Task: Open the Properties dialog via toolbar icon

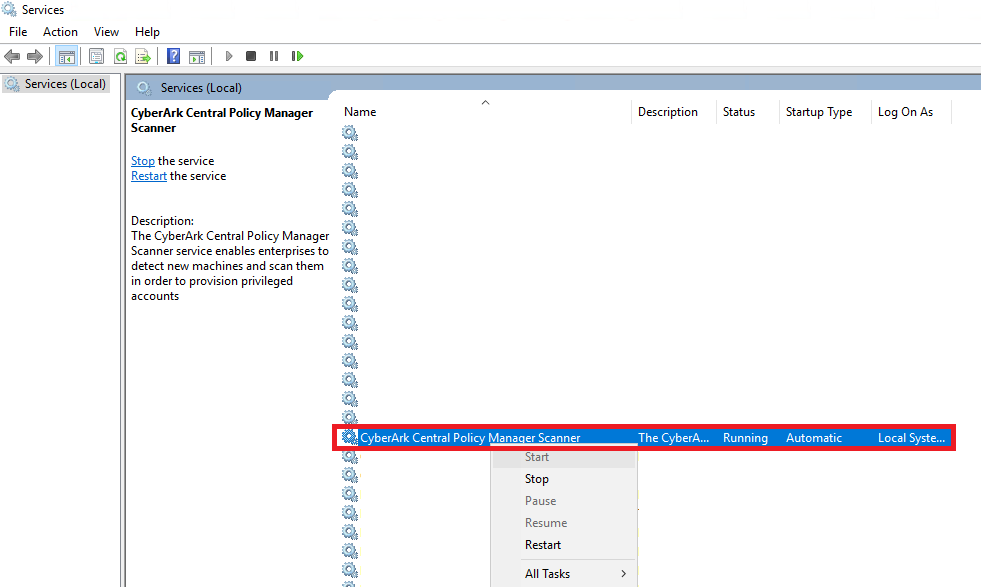Action: (x=95, y=55)
